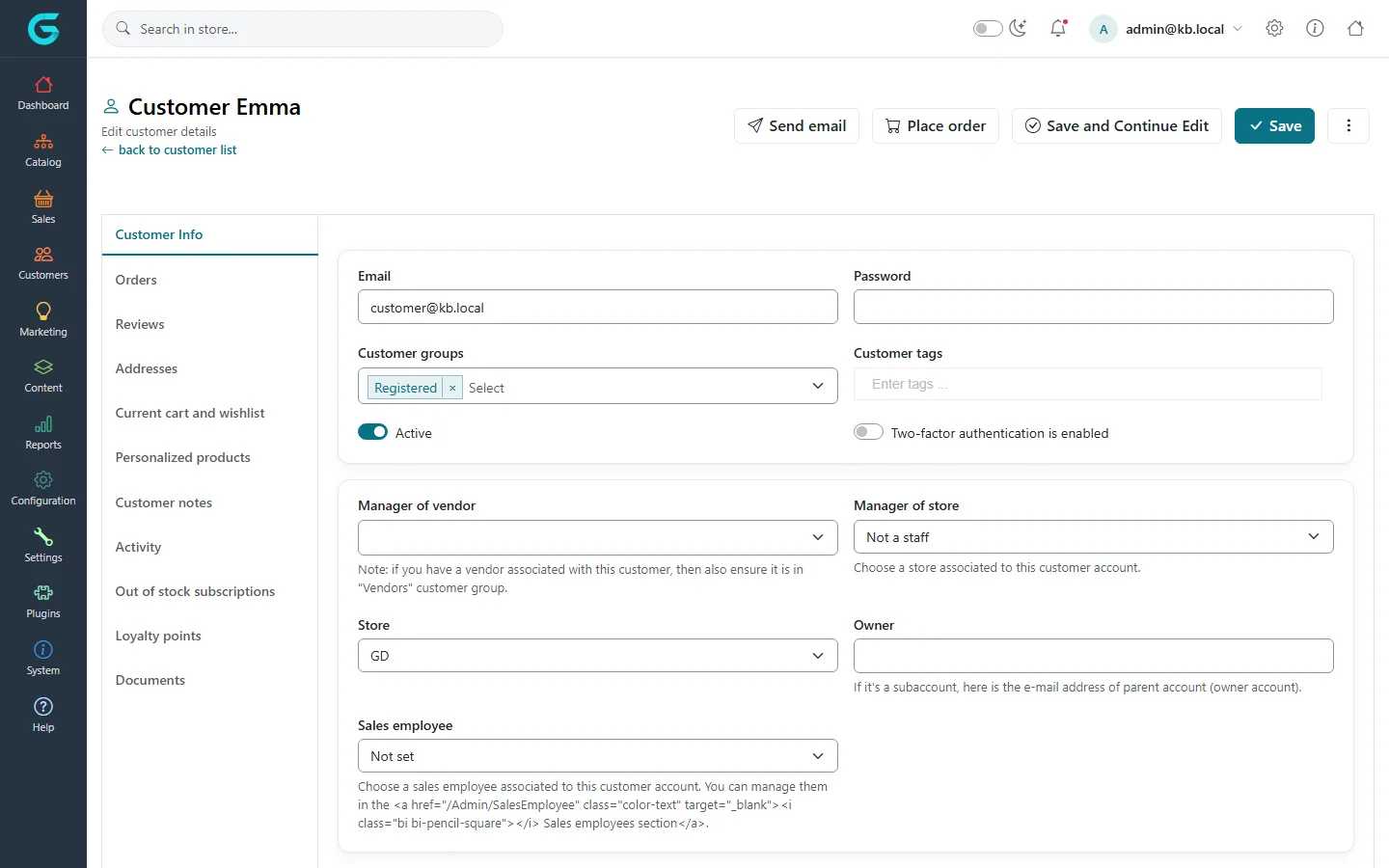
Task: Click the top-bar info circle icon
Action: (1315, 29)
